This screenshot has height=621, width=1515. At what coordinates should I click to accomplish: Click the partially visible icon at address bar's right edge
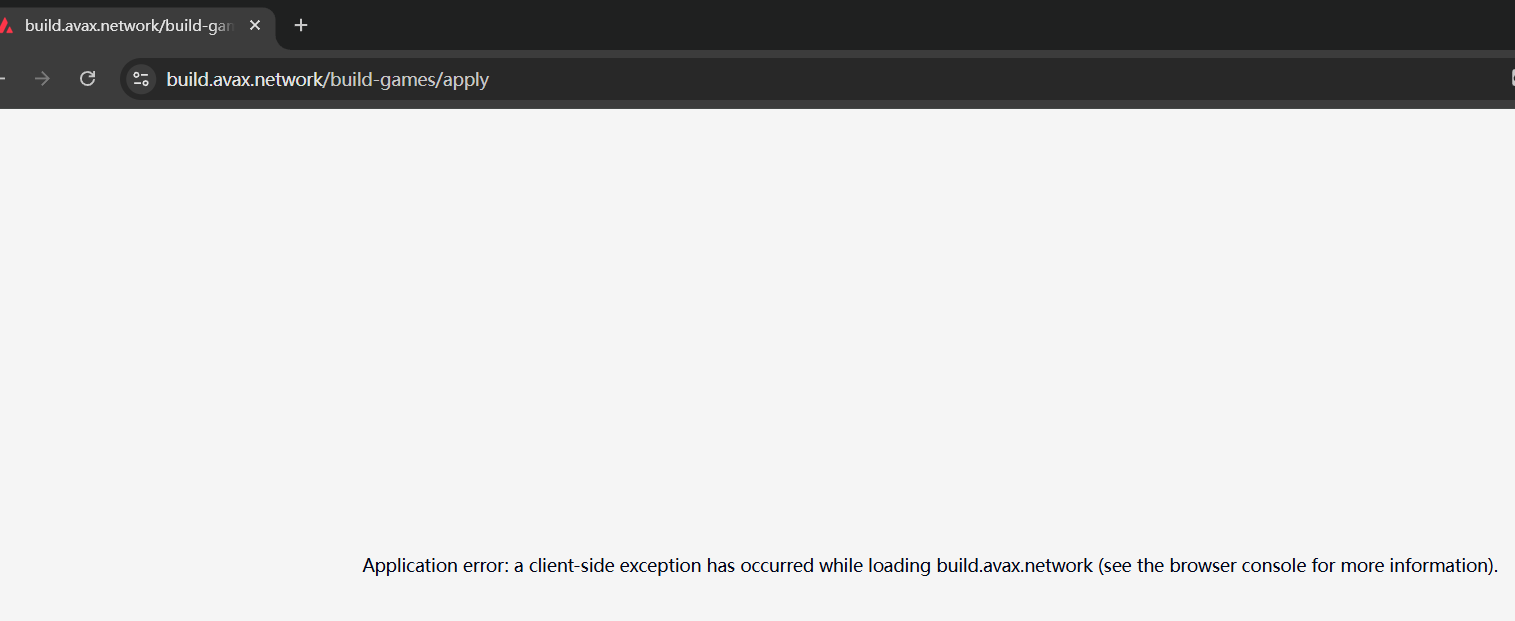click(1510, 79)
